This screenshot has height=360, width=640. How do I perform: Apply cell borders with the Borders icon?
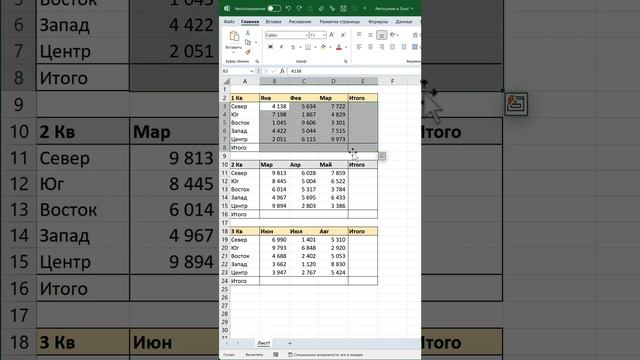click(308, 47)
